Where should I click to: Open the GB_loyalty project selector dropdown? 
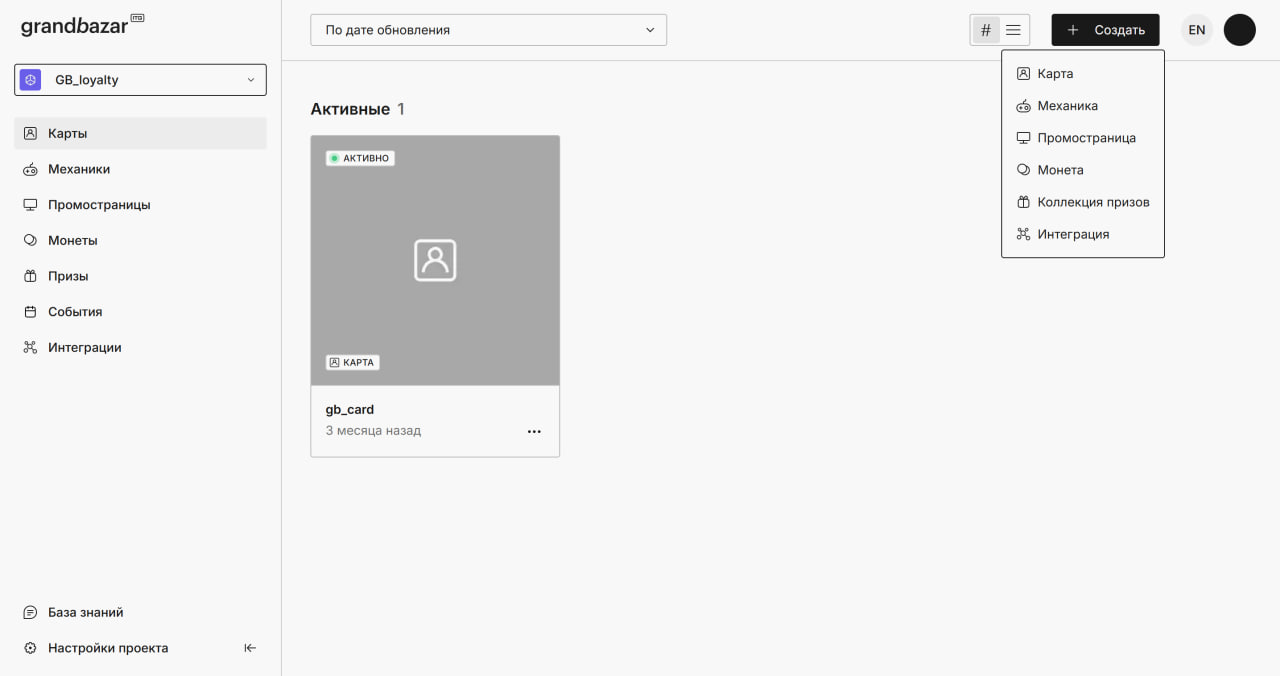[140, 80]
